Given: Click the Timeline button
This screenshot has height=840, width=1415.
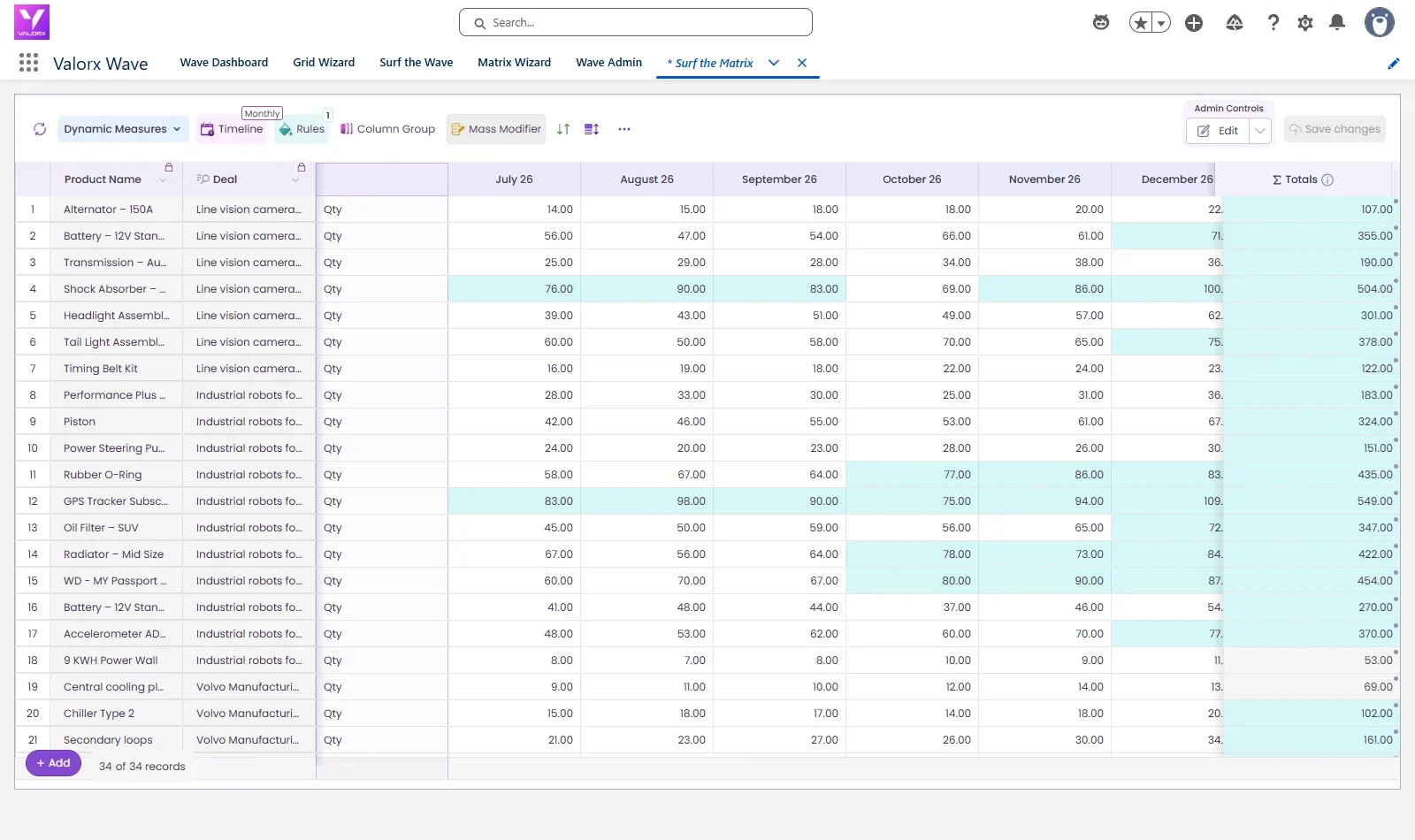Looking at the screenshot, I should (232, 129).
